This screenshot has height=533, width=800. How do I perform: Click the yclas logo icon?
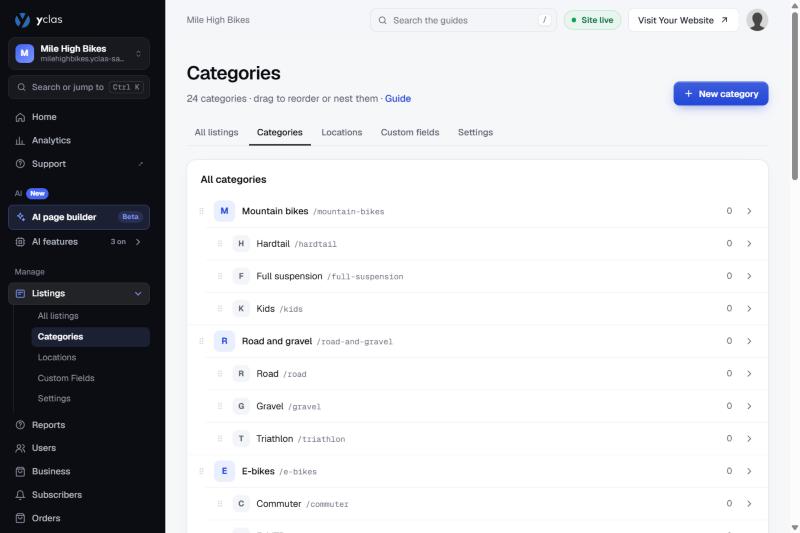coord(22,20)
